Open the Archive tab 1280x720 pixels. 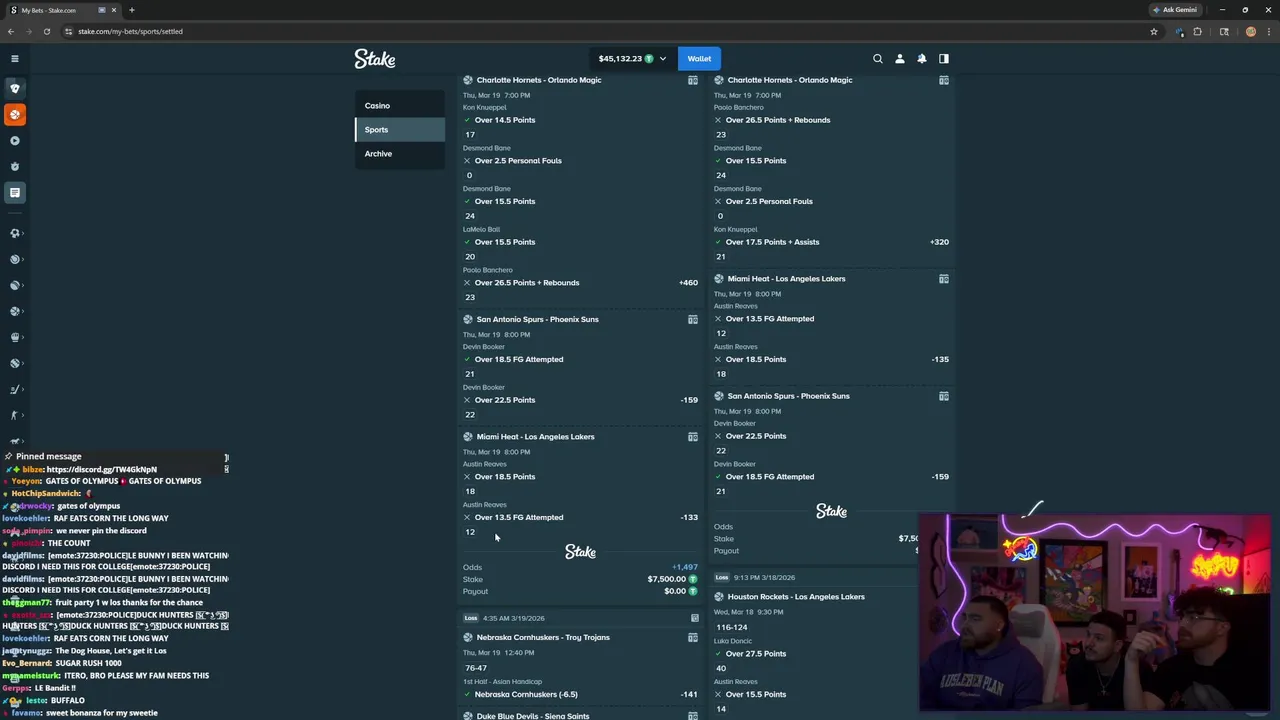pyautogui.click(x=400, y=153)
